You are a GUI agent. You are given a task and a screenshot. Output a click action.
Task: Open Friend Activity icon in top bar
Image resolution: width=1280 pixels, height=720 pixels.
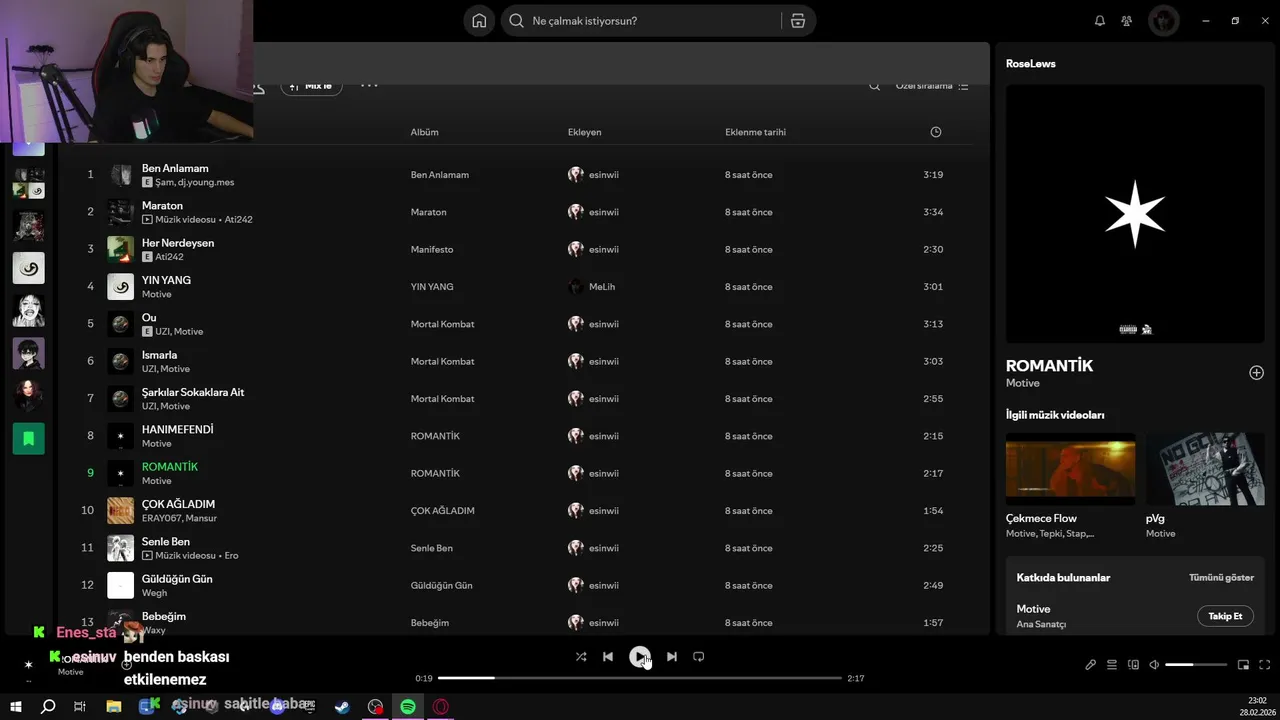click(x=1127, y=21)
